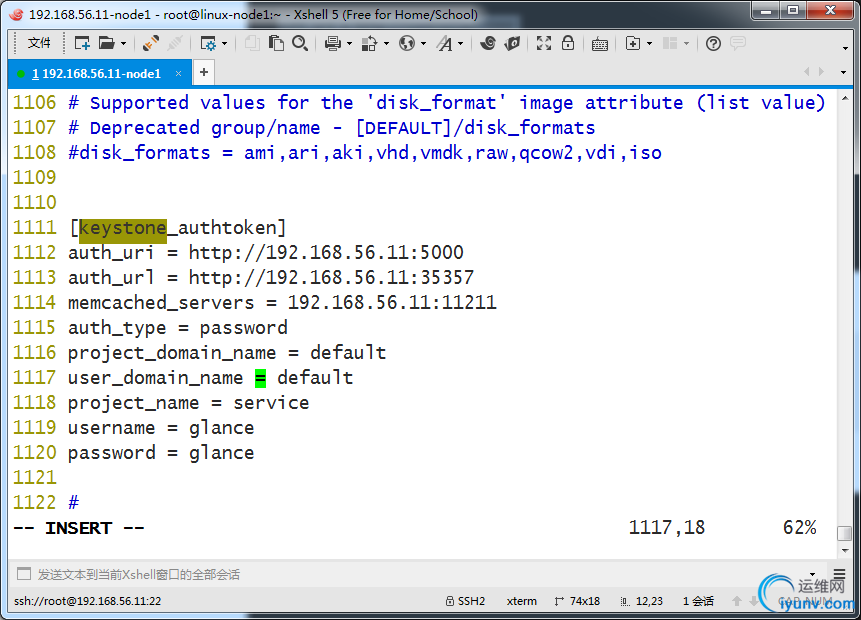861x620 pixels.
Task: Click the Xshell title bar app icon
Action: click(16, 14)
